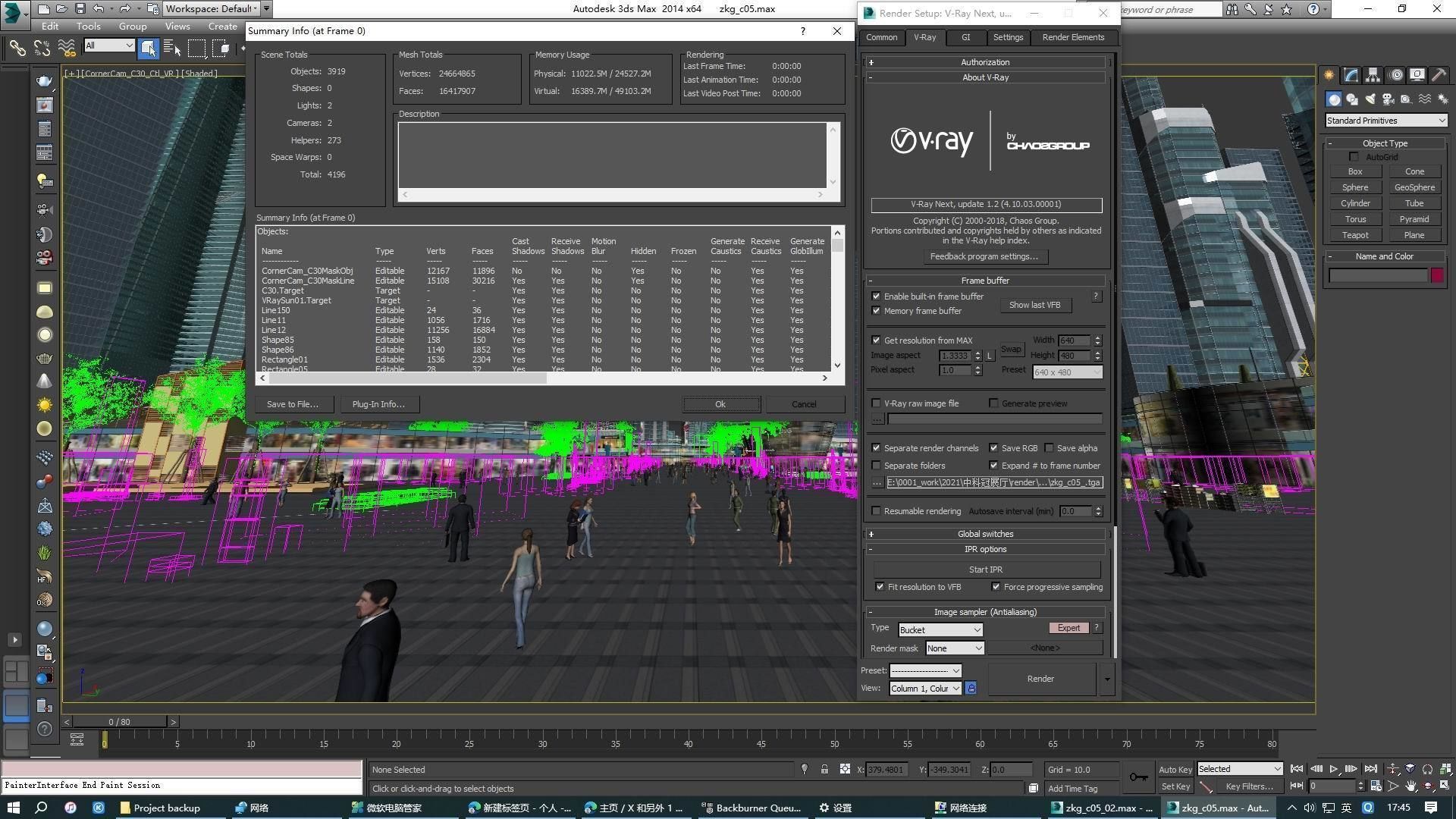This screenshot has height=819, width=1456.
Task: Enable the Resumable rendering checkbox
Action: point(877,511)
